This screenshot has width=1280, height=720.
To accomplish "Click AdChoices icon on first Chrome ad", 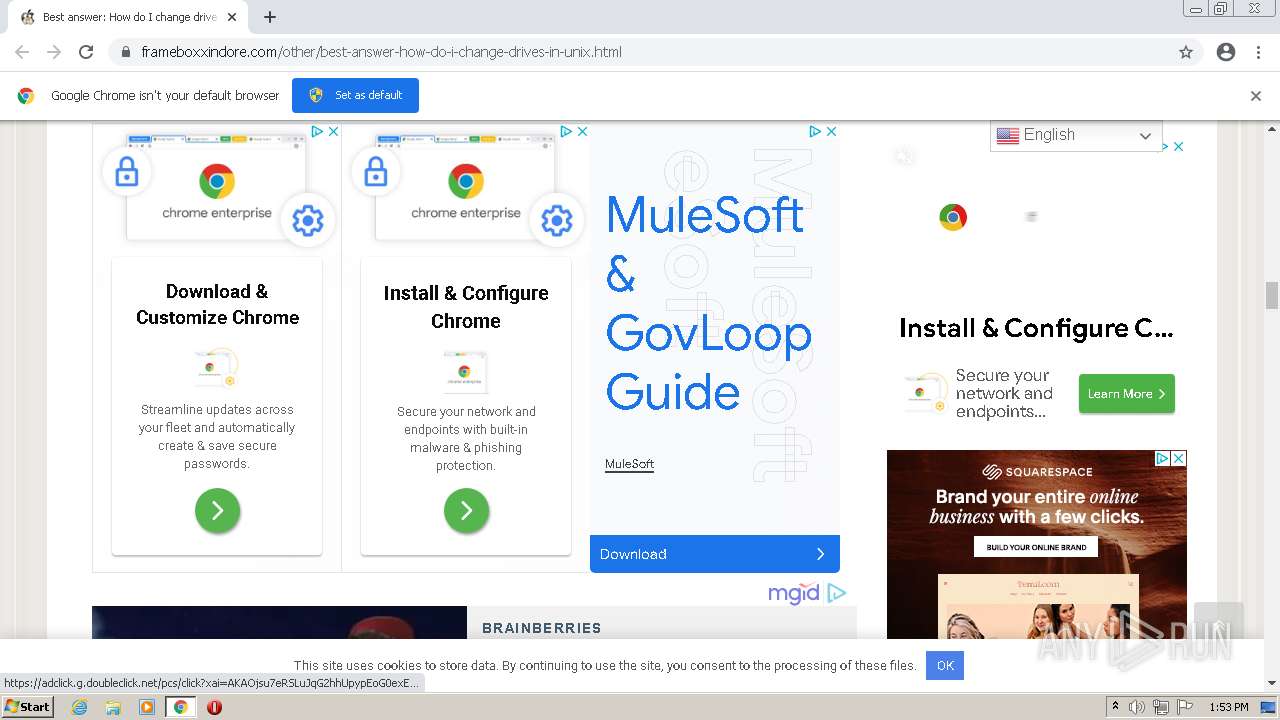I will pos(317,131).
